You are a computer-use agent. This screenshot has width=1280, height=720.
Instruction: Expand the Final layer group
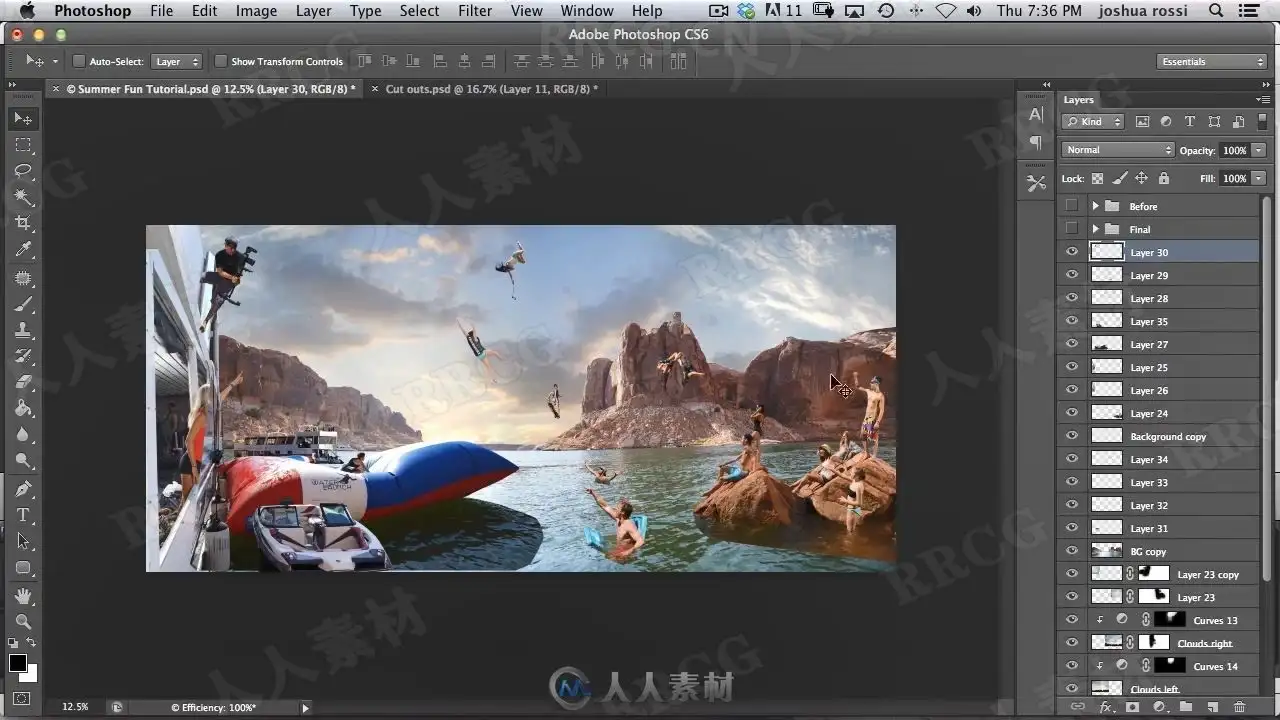[1095, 229]
